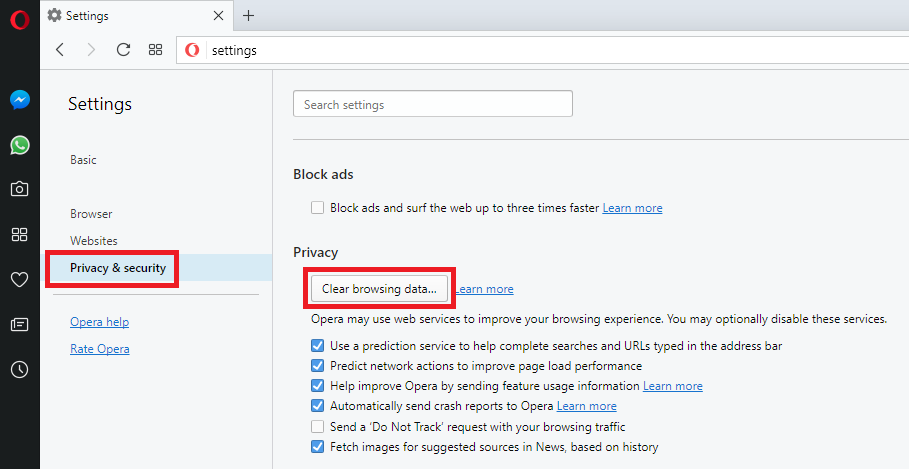Open Personal News sidebar icon
Screen dimensions: 909x469
(19, 324)
